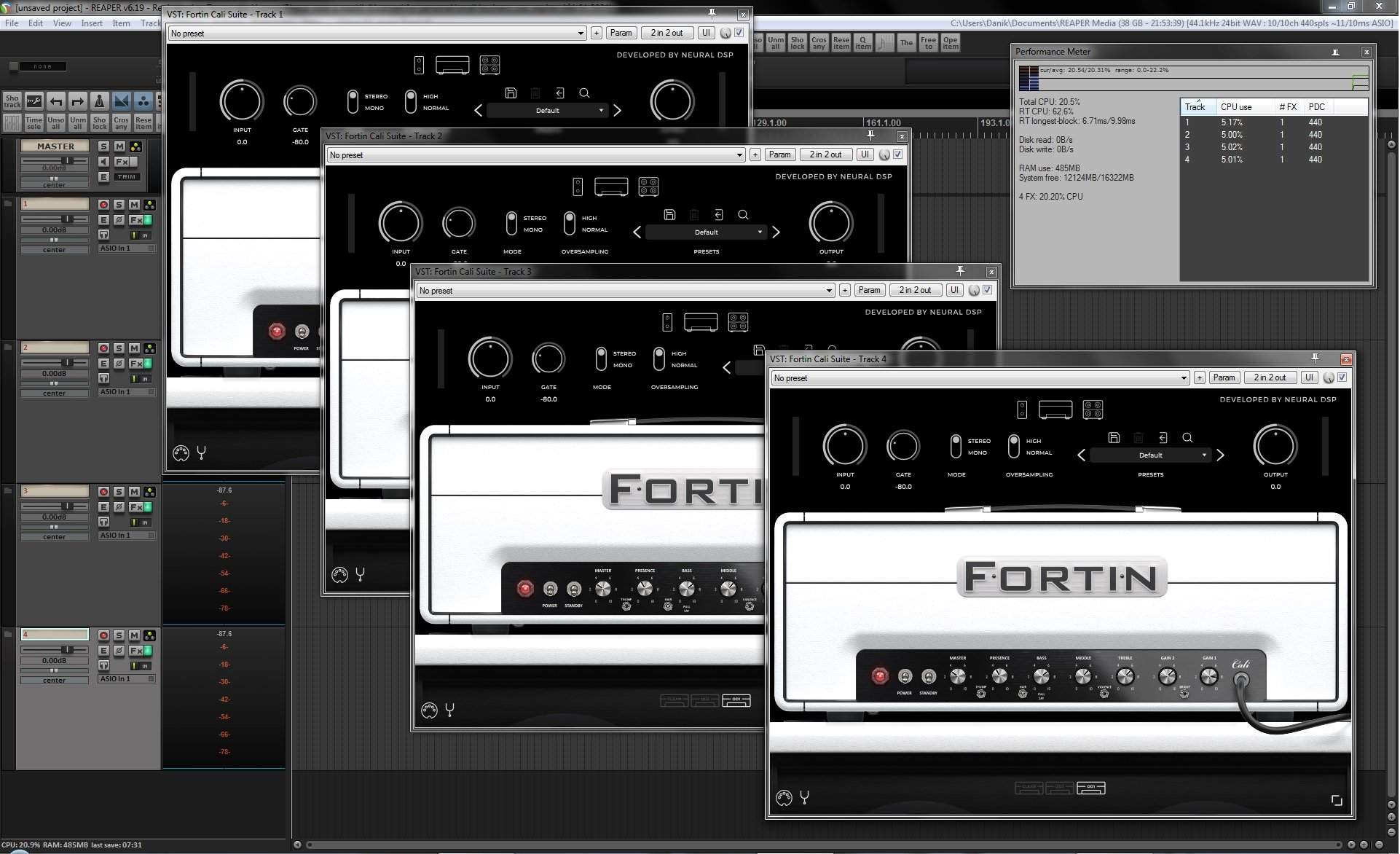The width and height of the screenshot is (1400, 854).
Task: Expand the Default preset list in Track 1 plugin
Action: point(548,111)
